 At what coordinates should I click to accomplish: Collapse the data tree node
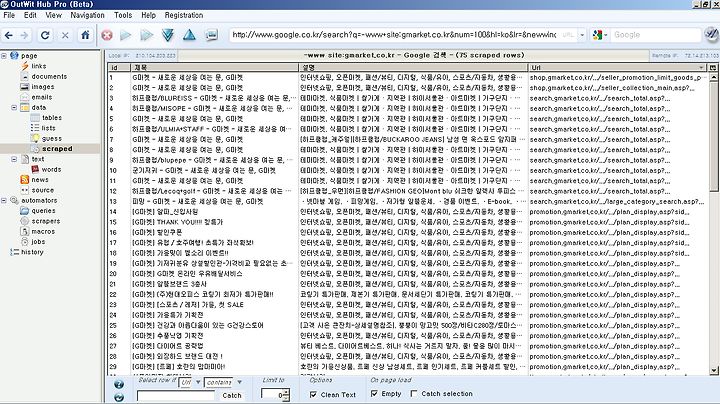[x=14, y=107]
